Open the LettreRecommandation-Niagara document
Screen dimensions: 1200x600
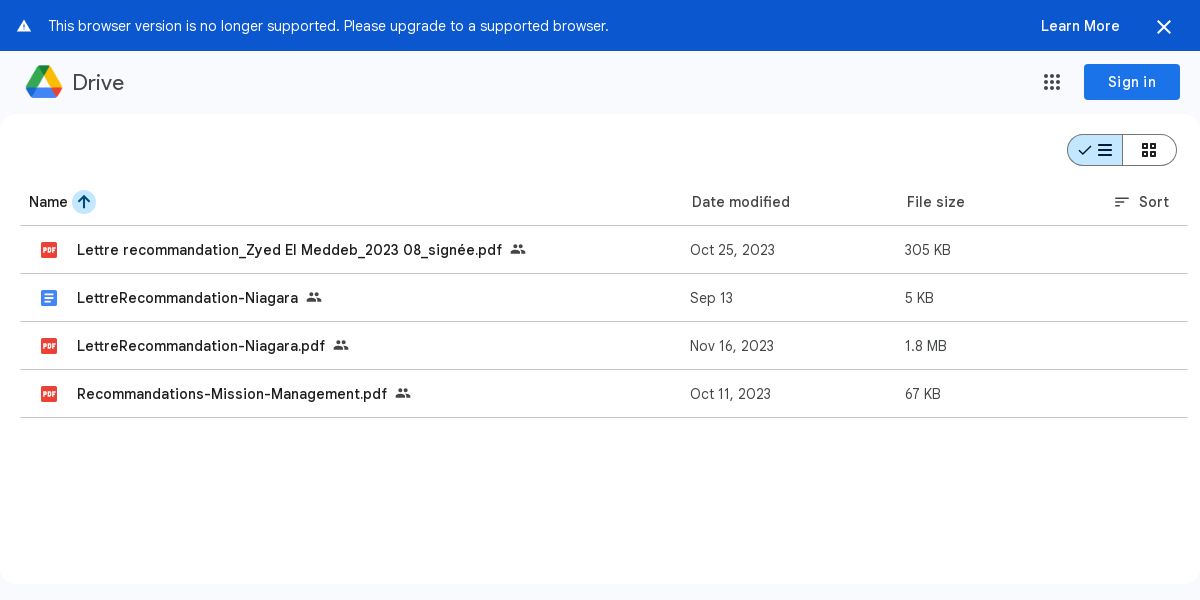tap(187, 298)
